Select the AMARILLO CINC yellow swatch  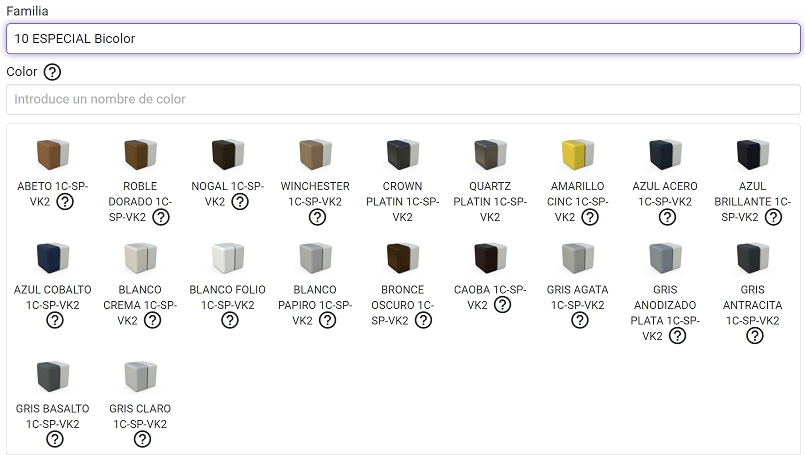point(577,155)
